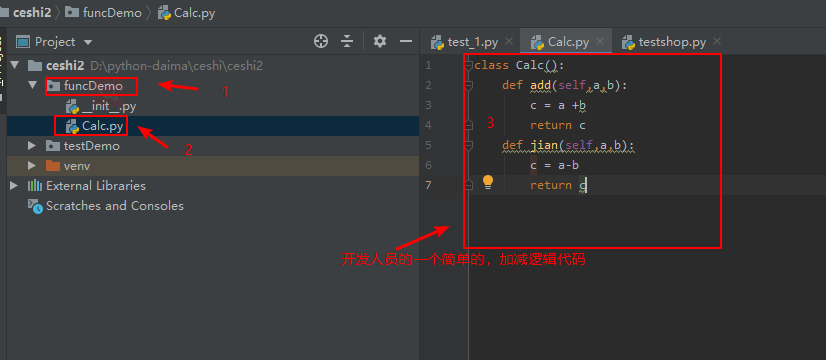Switch to the testshop.py tab
Screen dimensions: 826x360
tap(672, 42)
